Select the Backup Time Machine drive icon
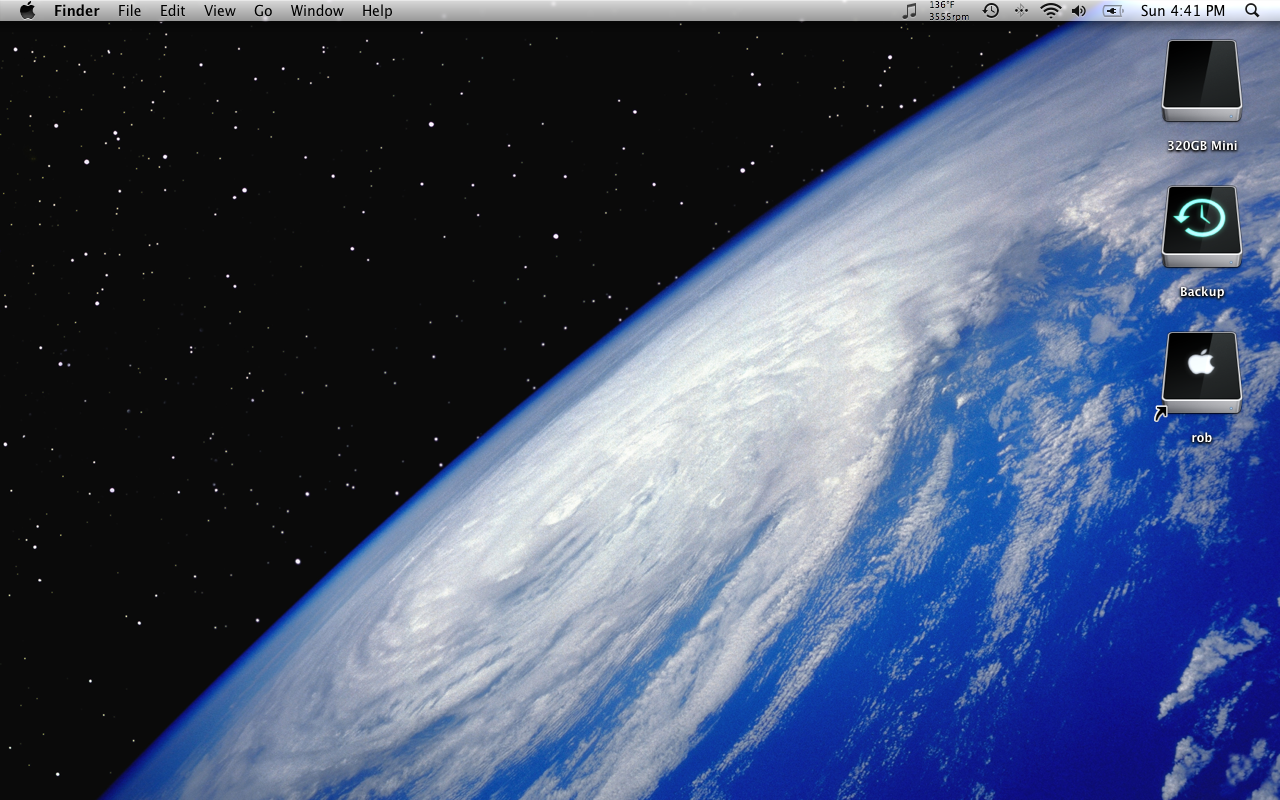The width and height of the screenshot is (1280, 800). [1202, 227]
